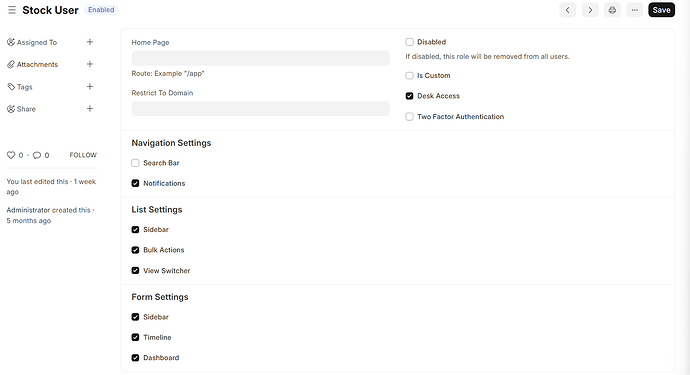Like the document with heart icon

11,155
